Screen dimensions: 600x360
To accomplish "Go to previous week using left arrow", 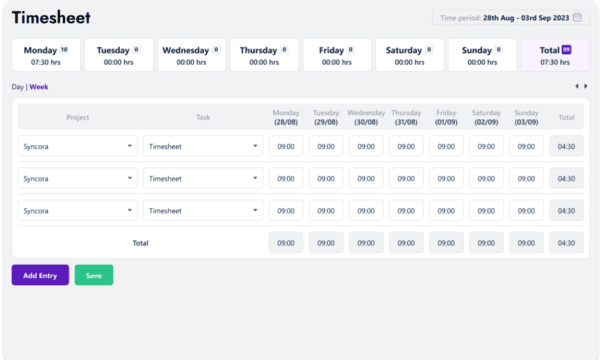I will [577, 86].
